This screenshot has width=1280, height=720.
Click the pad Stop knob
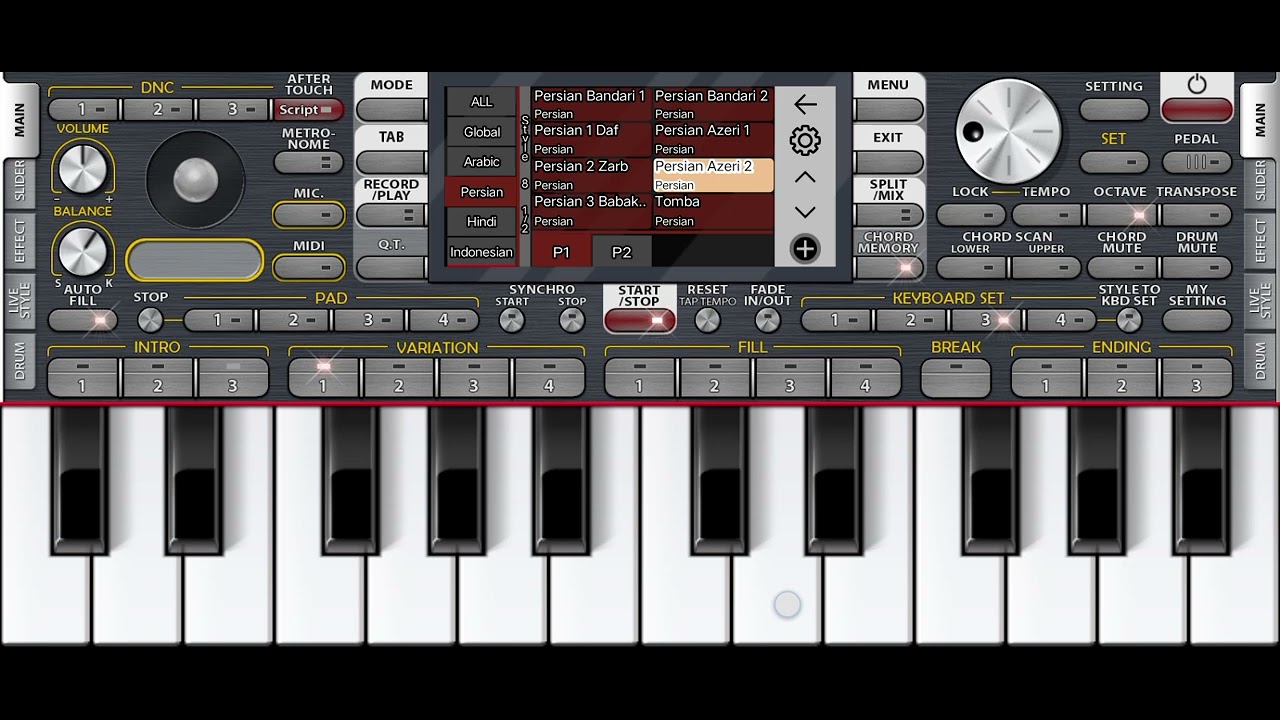click(150, 320)
